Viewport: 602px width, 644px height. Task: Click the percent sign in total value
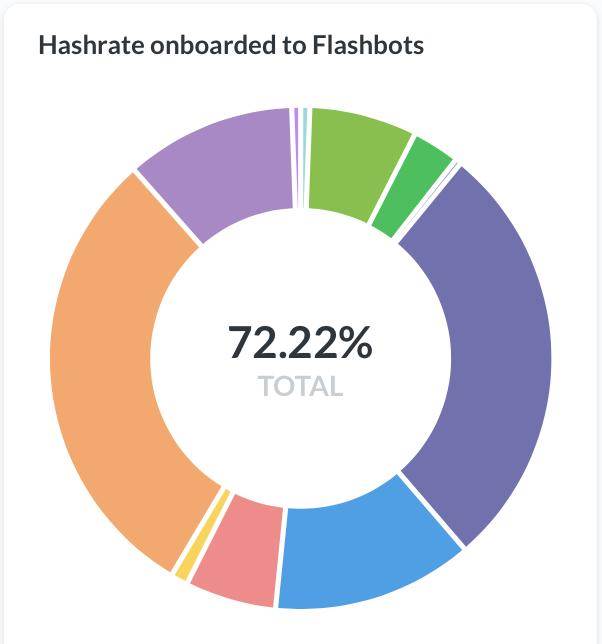coord(354,343)
